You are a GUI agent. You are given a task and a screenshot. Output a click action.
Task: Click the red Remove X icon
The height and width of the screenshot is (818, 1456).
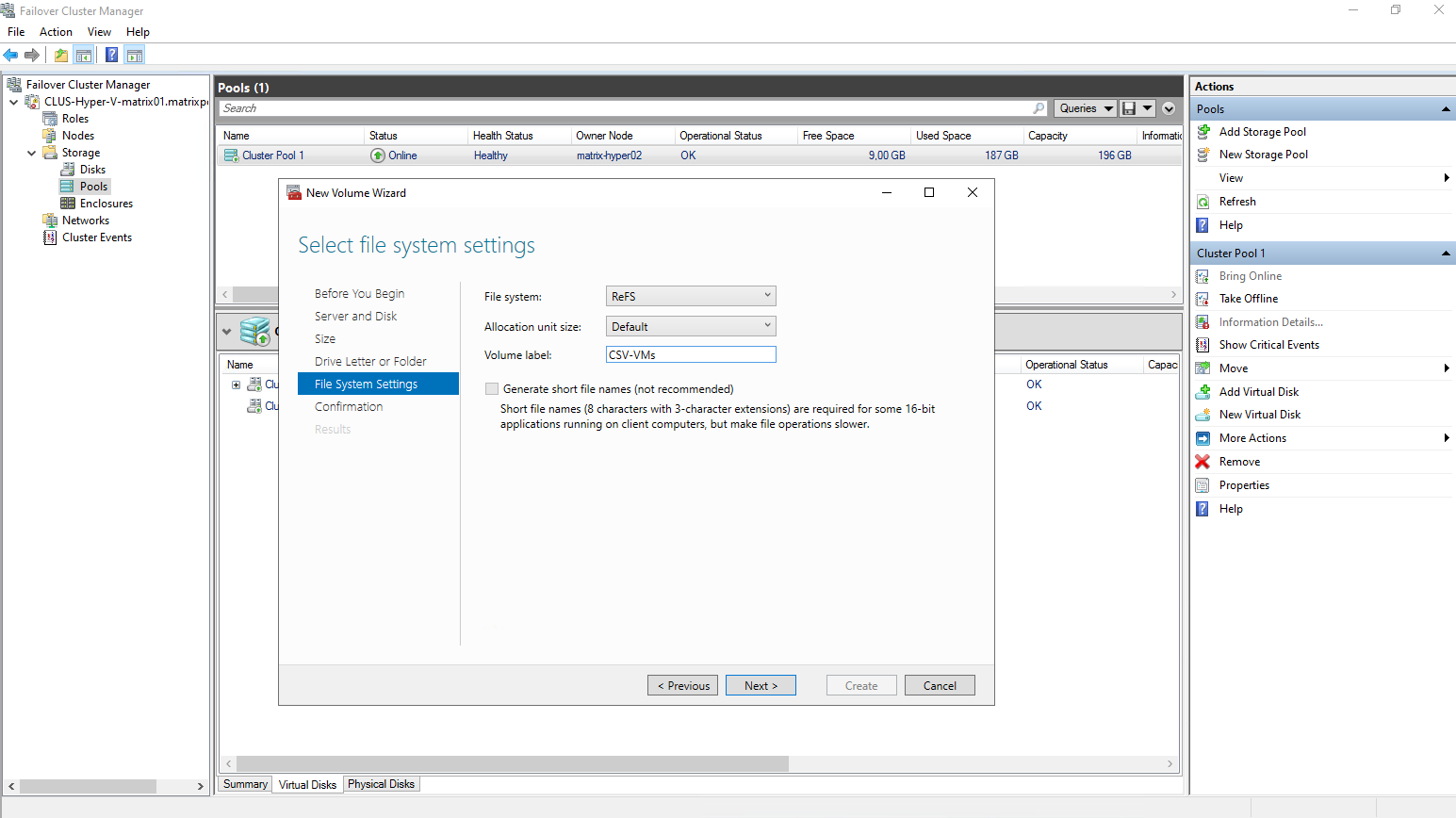click(x=1202, y=462)
